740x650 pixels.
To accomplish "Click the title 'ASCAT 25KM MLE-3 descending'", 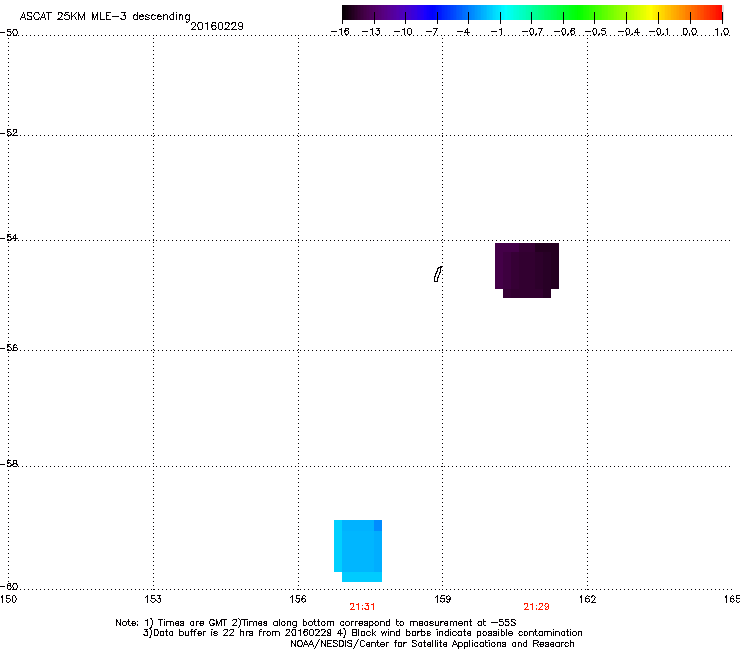I will click(x=105, y=16).
